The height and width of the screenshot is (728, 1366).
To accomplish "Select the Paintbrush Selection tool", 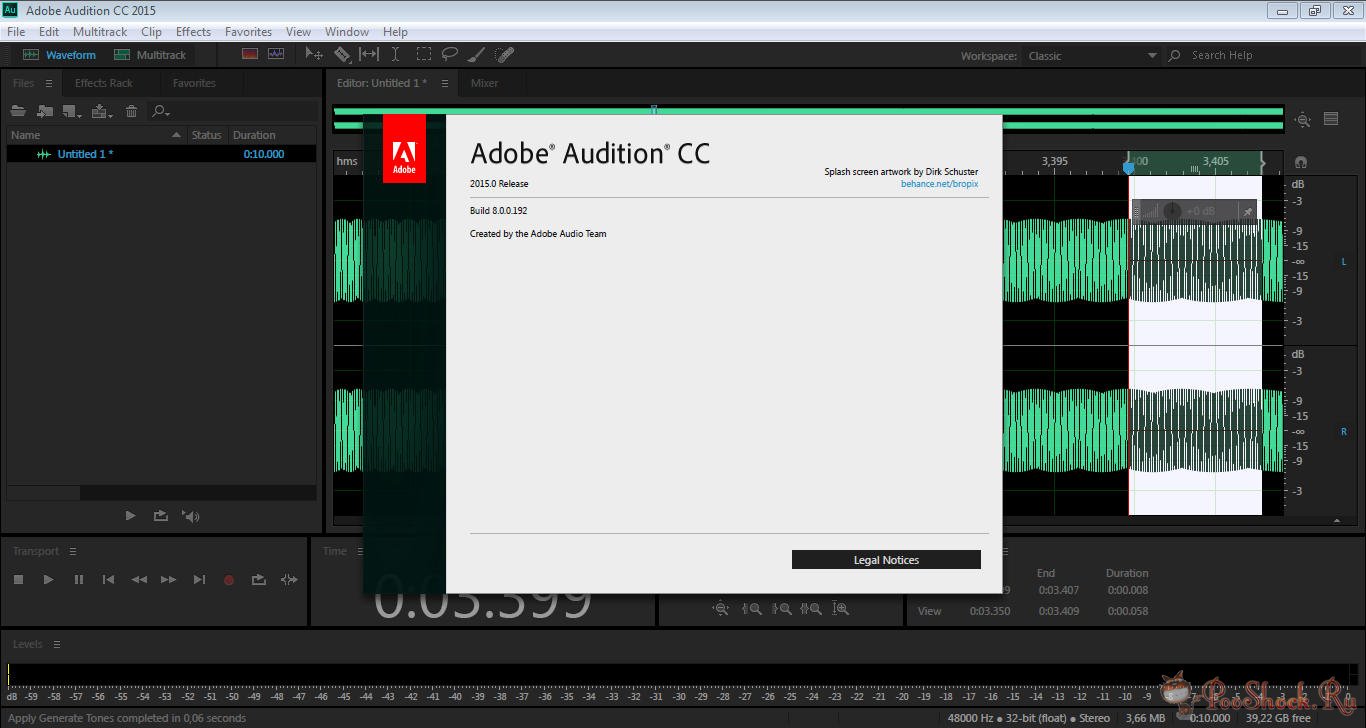I will [477, 54].
